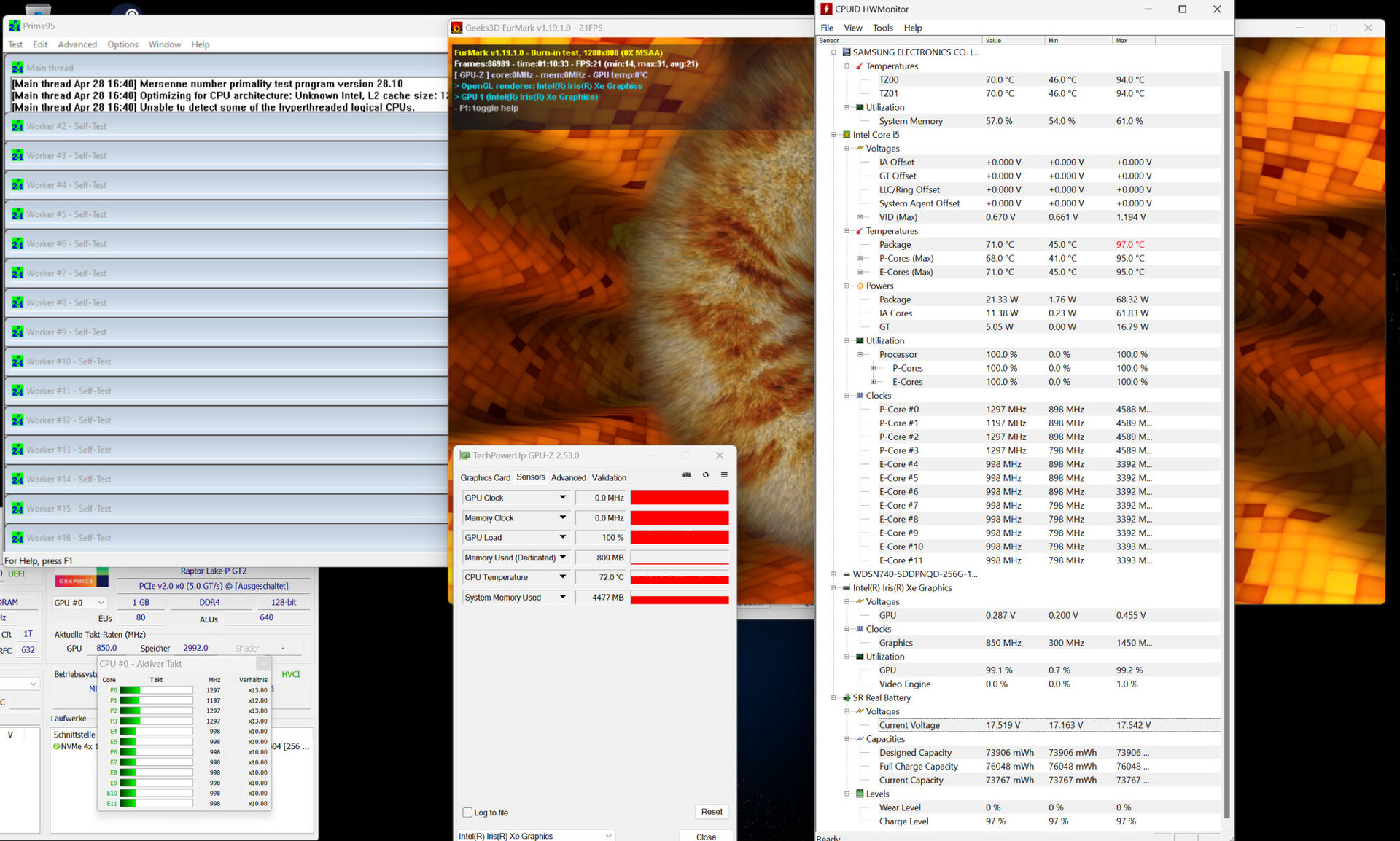Close the CPU #0 Aktiver Takt popup
This screenshot has width=1400, height=841.
263,664
